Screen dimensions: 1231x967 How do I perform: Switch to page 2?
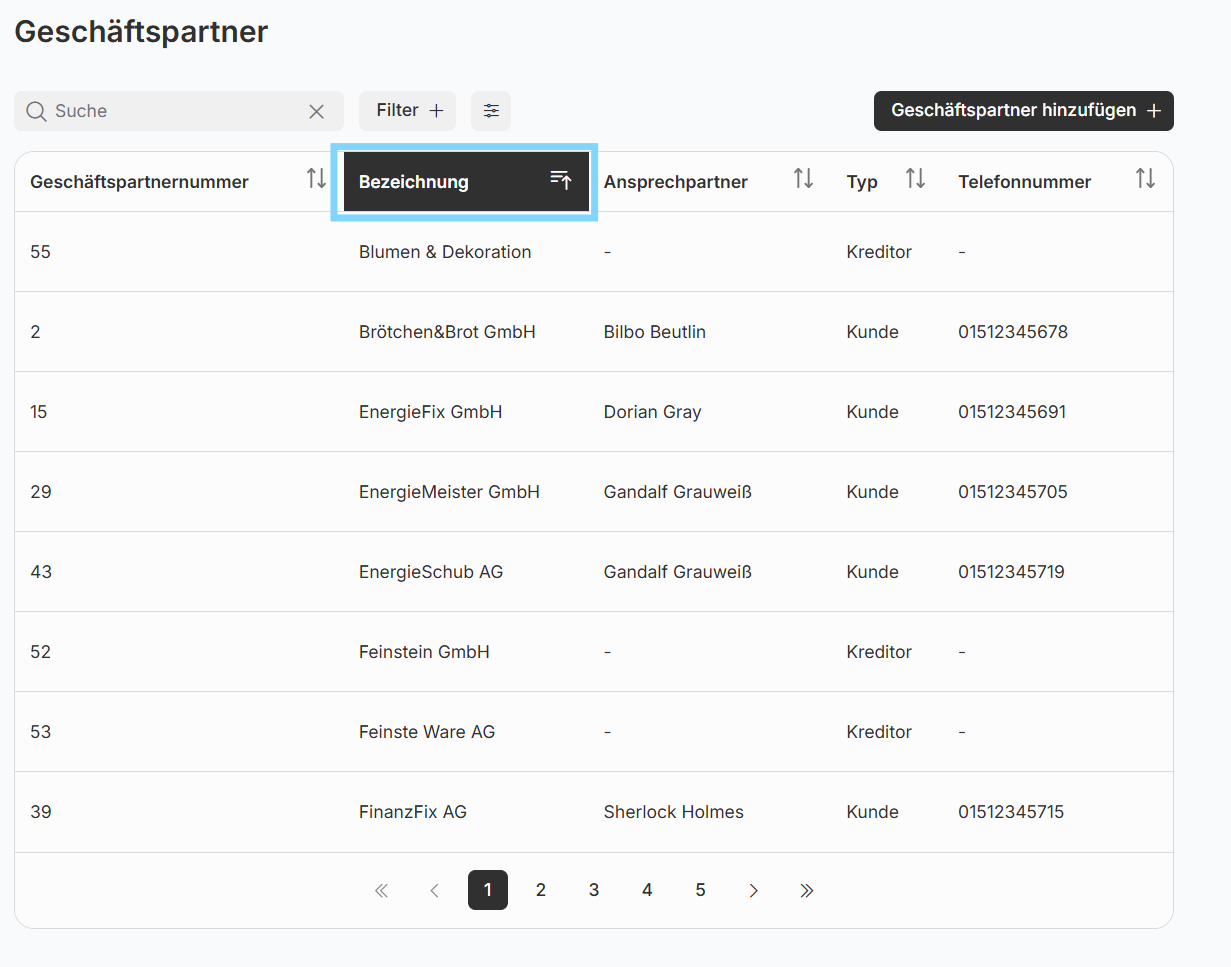point(541,890)
